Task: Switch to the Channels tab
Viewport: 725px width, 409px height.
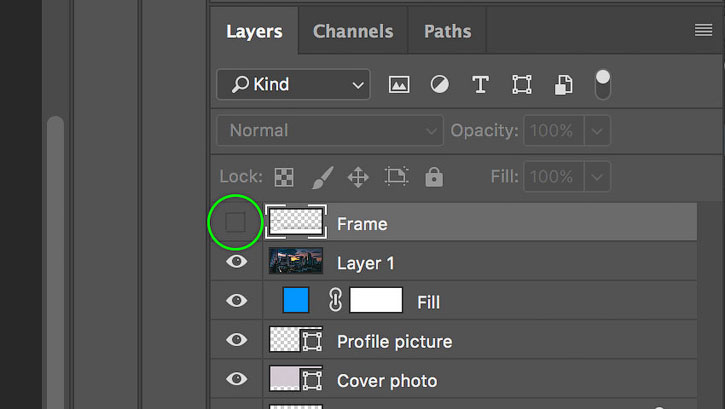Action: coord(353,31)
